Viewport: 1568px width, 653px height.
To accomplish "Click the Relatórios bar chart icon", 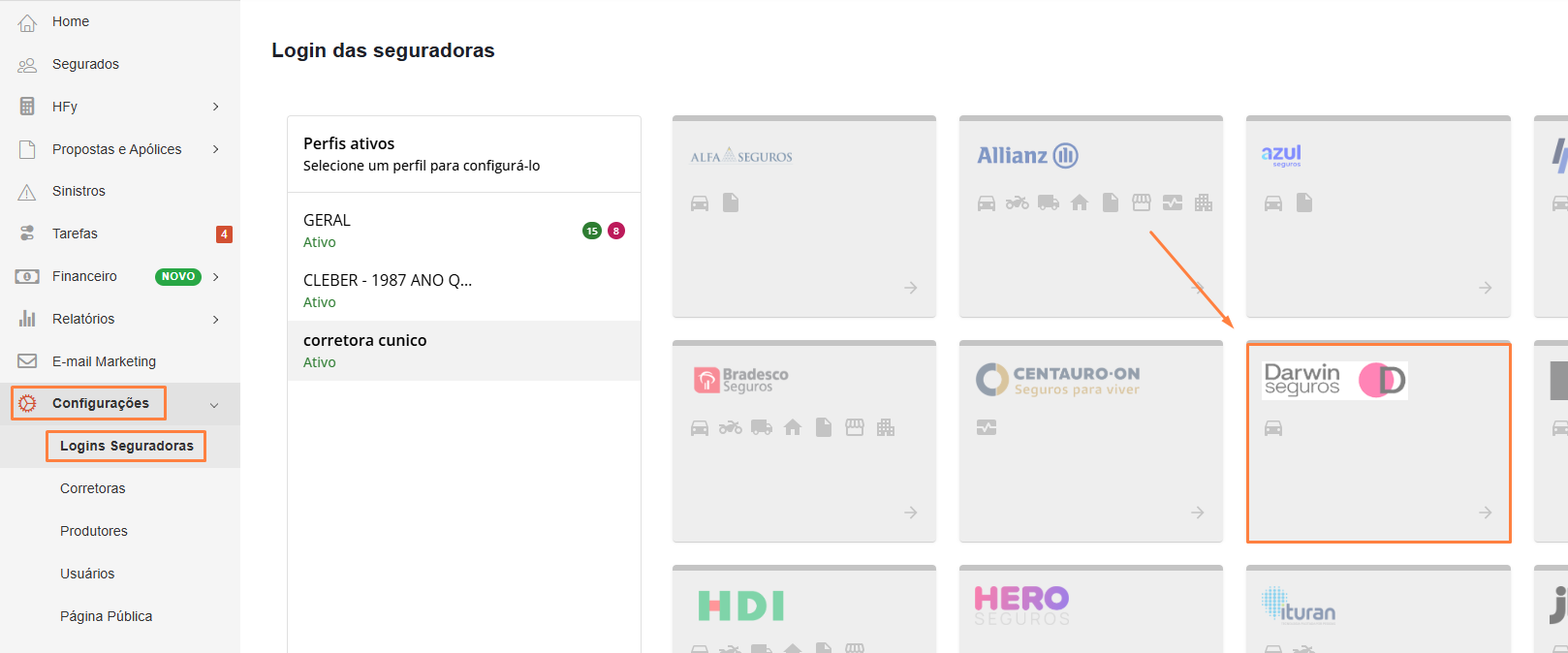I will pyautogui.click(x=27, y=319).
